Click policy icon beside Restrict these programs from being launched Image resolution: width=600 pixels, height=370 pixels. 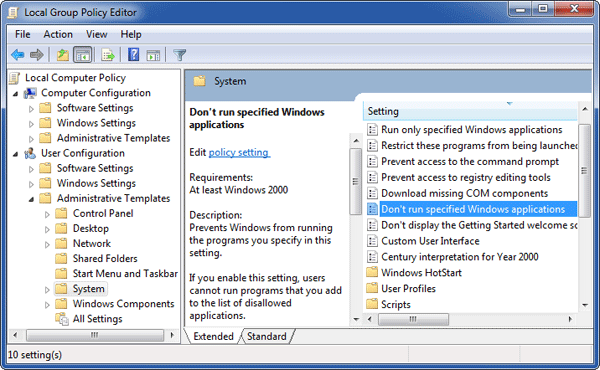[x=372, y=145]
